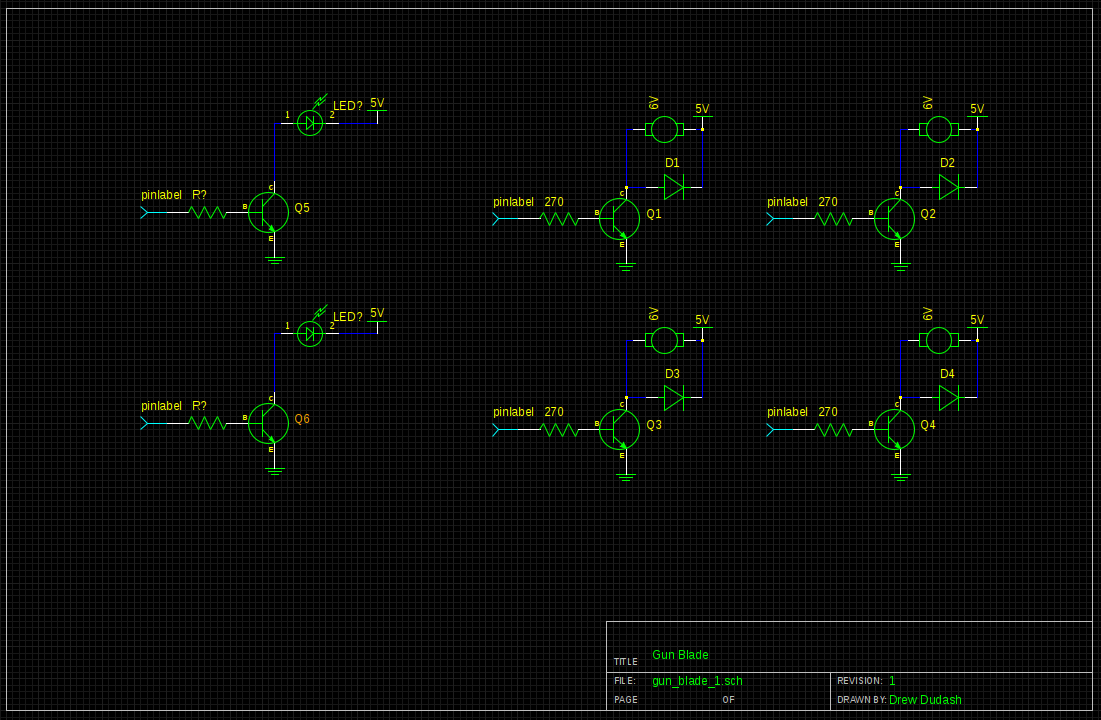Screen dimensions: 1101x720
Task: Select the ground symbol under Q4
Action: click(x=900, y=477)
